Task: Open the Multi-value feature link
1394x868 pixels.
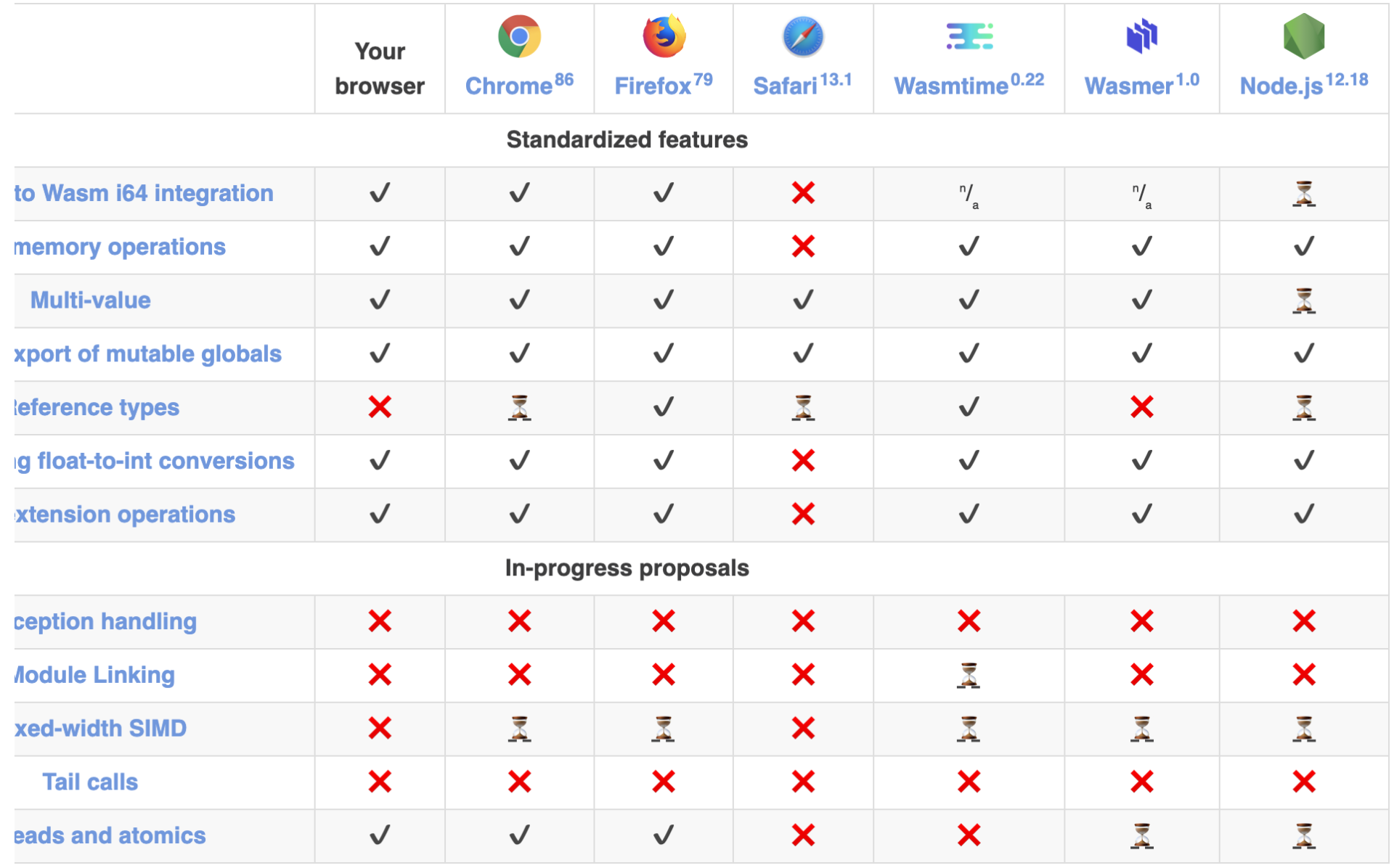Action: click(x=91, y=300)
